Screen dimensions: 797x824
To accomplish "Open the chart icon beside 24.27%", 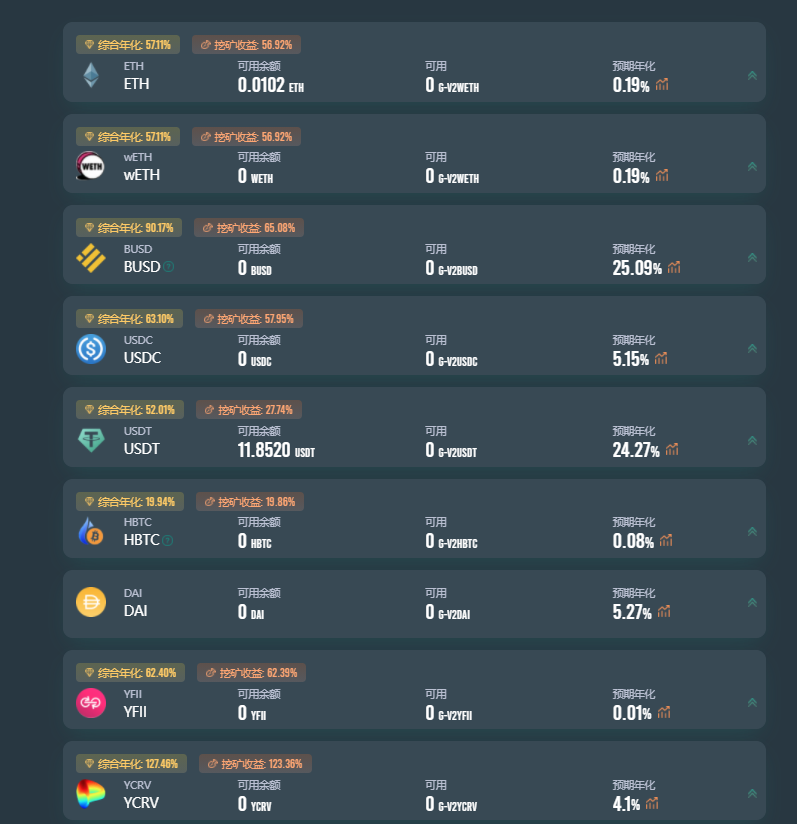I will [672, 449].
